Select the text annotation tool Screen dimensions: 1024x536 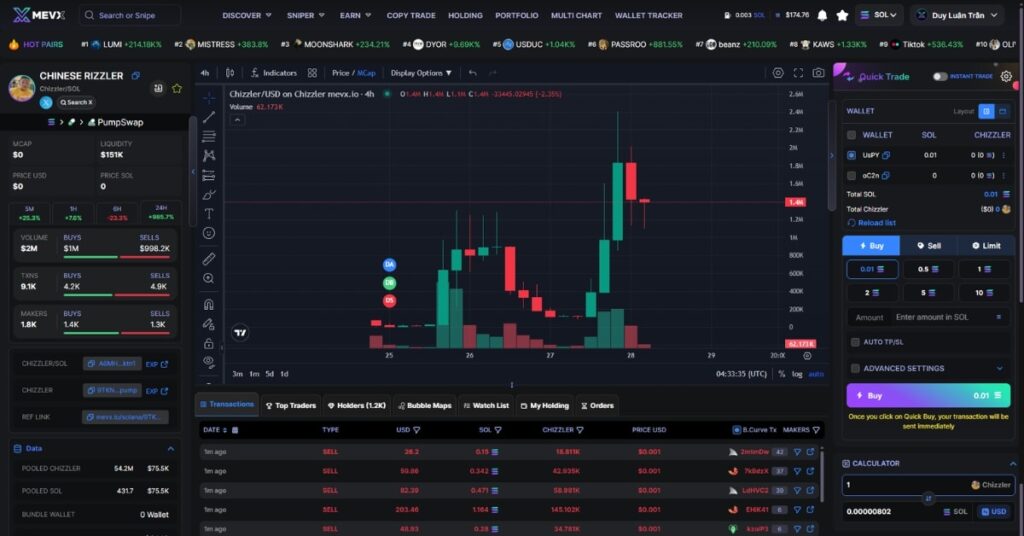[x=209, y=213]
